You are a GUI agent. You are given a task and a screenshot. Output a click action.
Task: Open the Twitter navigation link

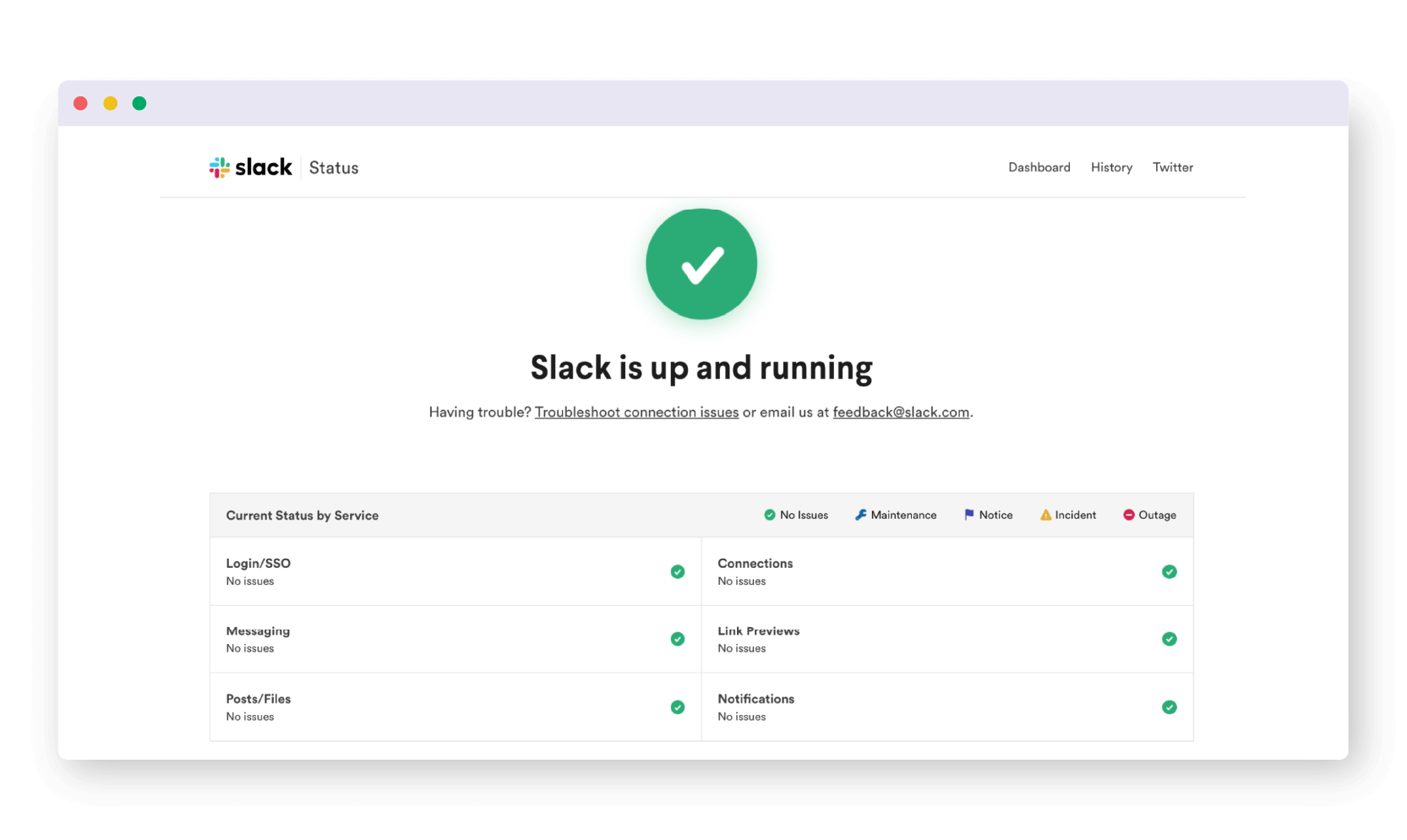[x=1173, y=167]
